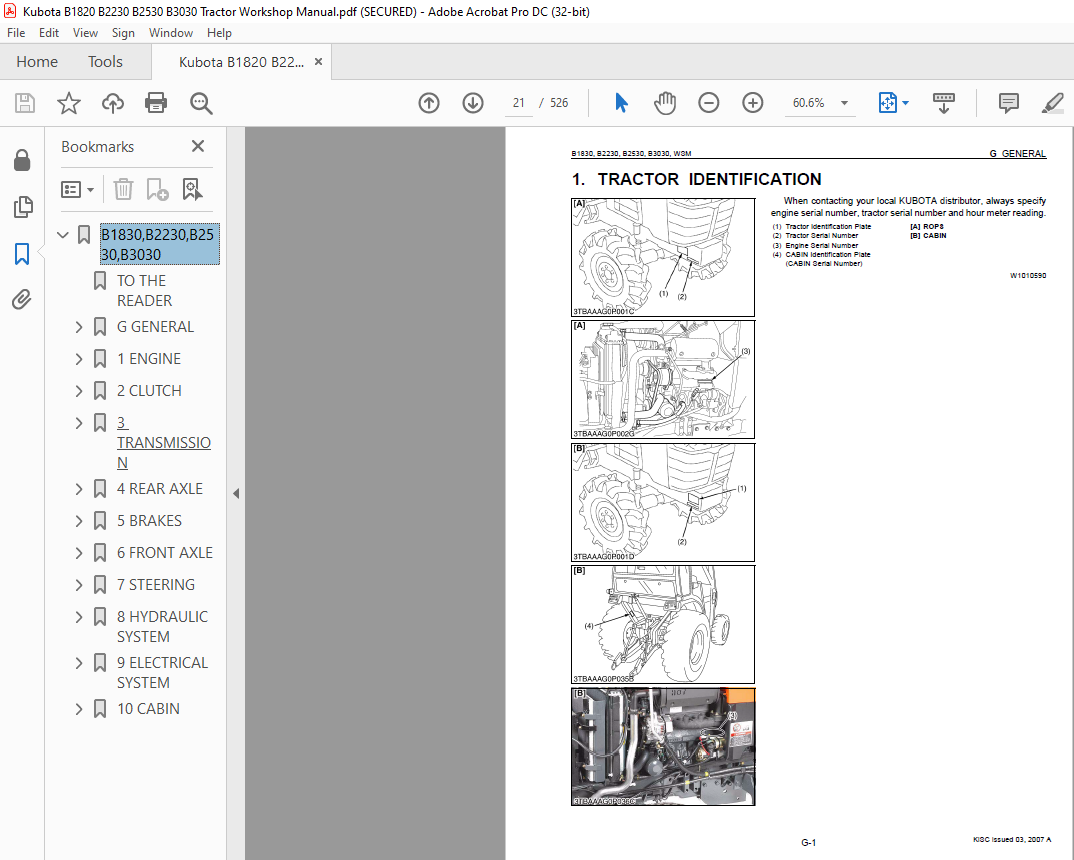
Task: Open the attachments paperclip panel
Action: [x=22, y=299]
